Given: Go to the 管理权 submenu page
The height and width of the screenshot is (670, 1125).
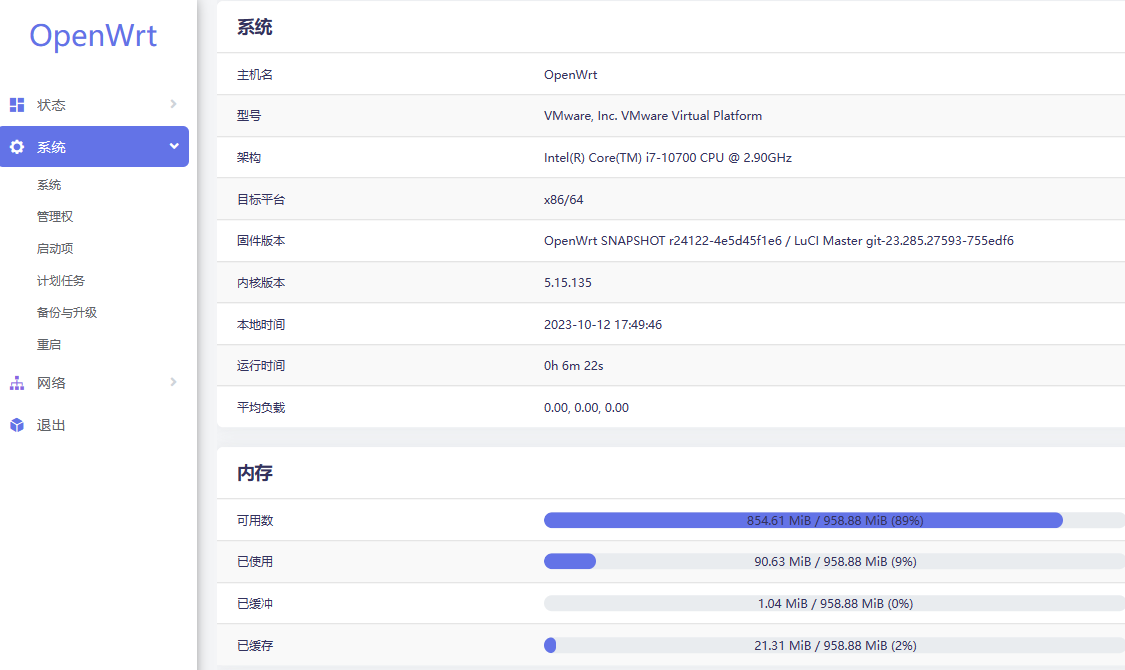Looking at the screenshot, I should click(55, 217).
